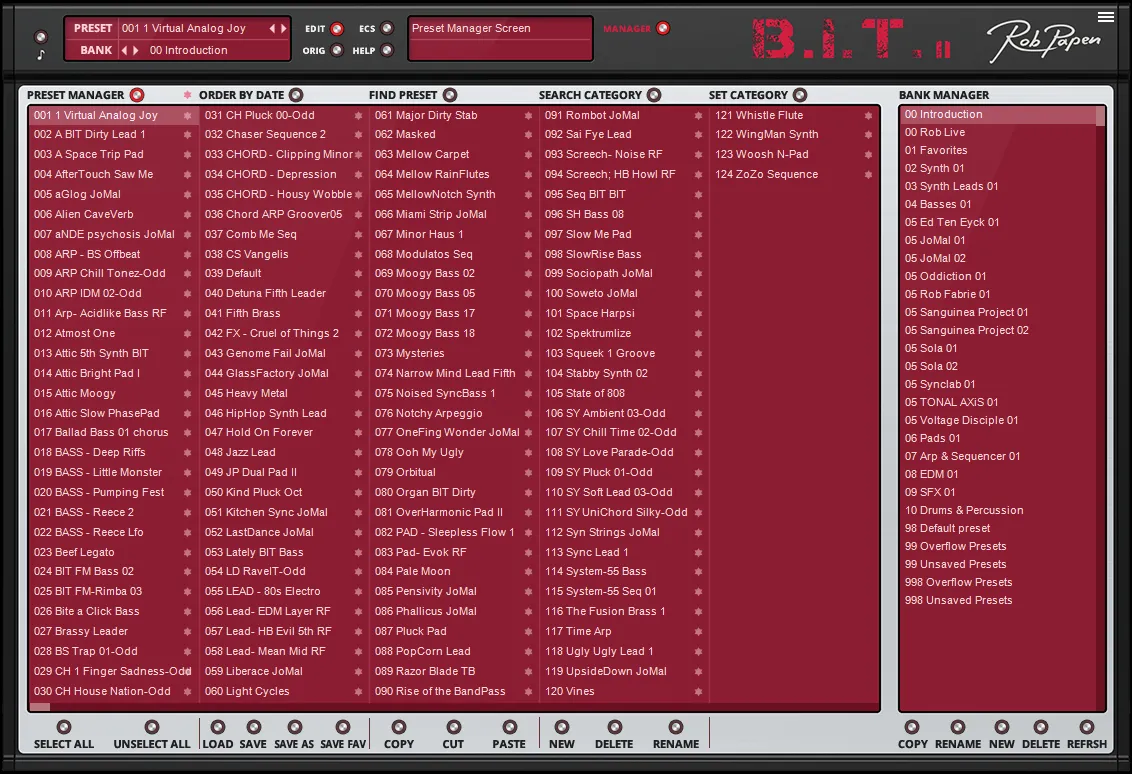Click the bank NEW knob
The height and width of the screenshot is (774, 1132).
pos(1002,727)
